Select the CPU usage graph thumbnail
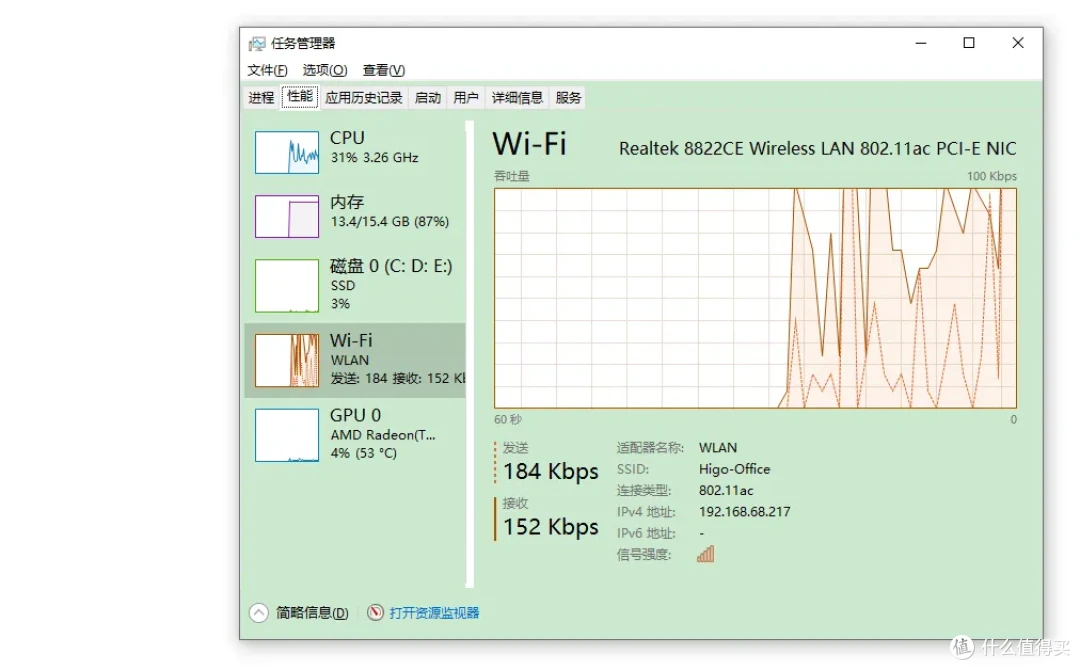This screenshot has width=1080, height=670. tap(287, 152)
